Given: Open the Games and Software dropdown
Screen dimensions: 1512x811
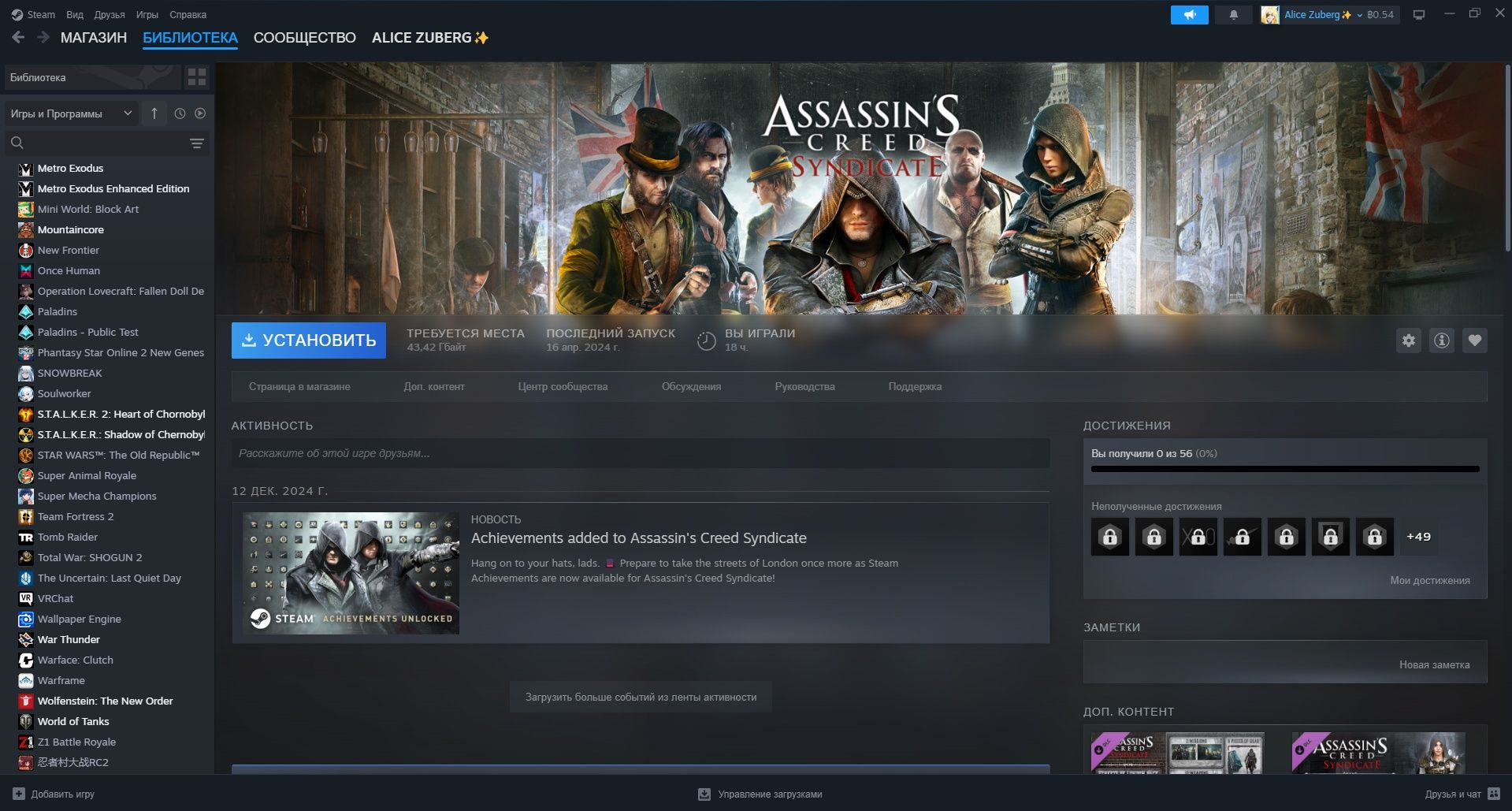Looking at the screenshot, I should click(72, 113).
